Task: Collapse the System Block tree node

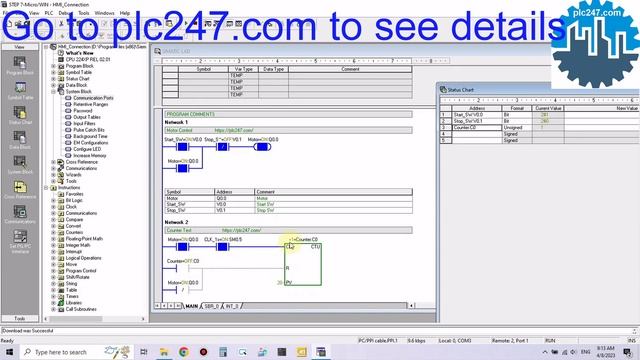Action: point(53,91)
